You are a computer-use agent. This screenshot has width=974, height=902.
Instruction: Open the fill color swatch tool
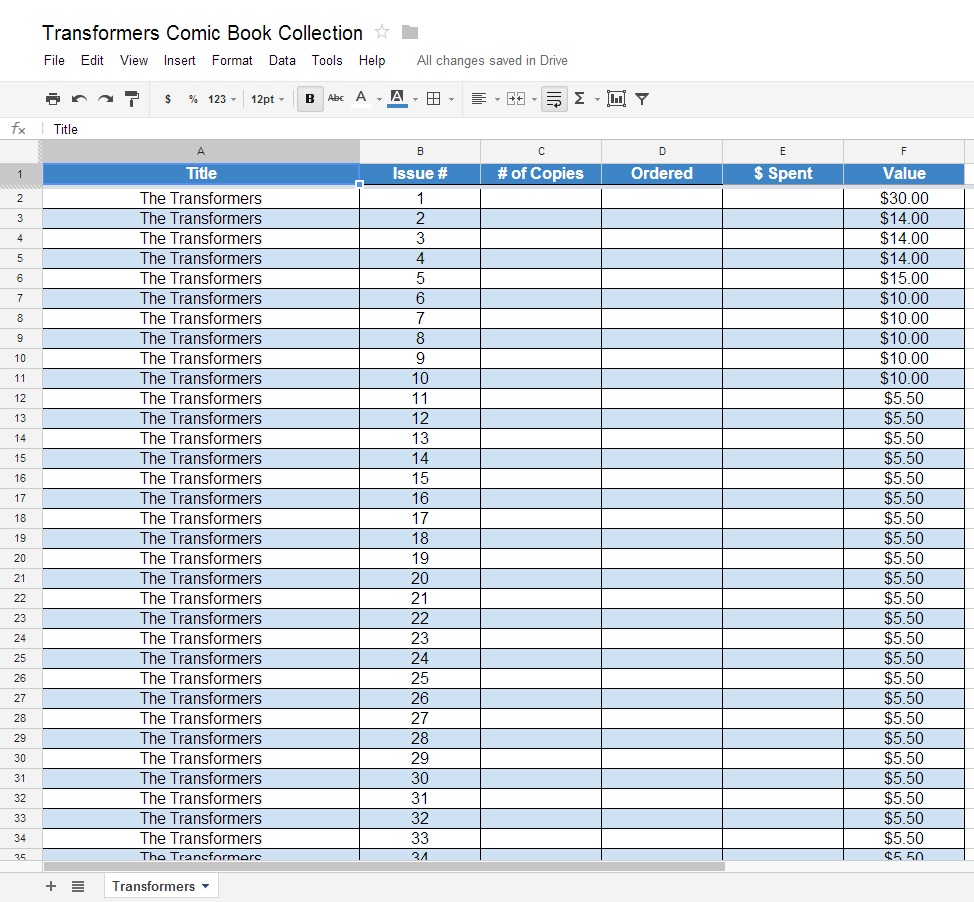(x=397, y=99)
